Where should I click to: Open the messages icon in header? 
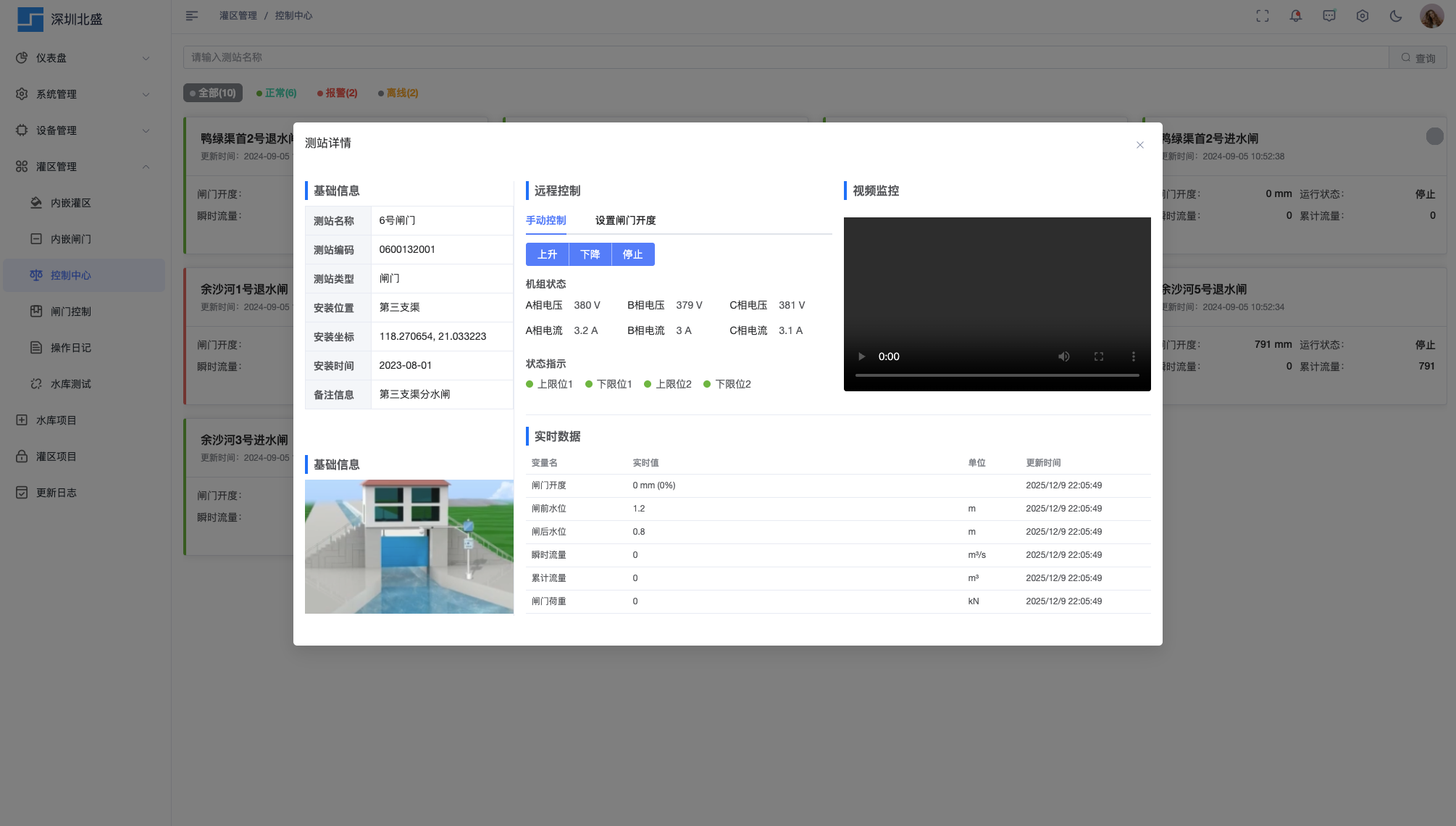click(x=1329, y=16)
